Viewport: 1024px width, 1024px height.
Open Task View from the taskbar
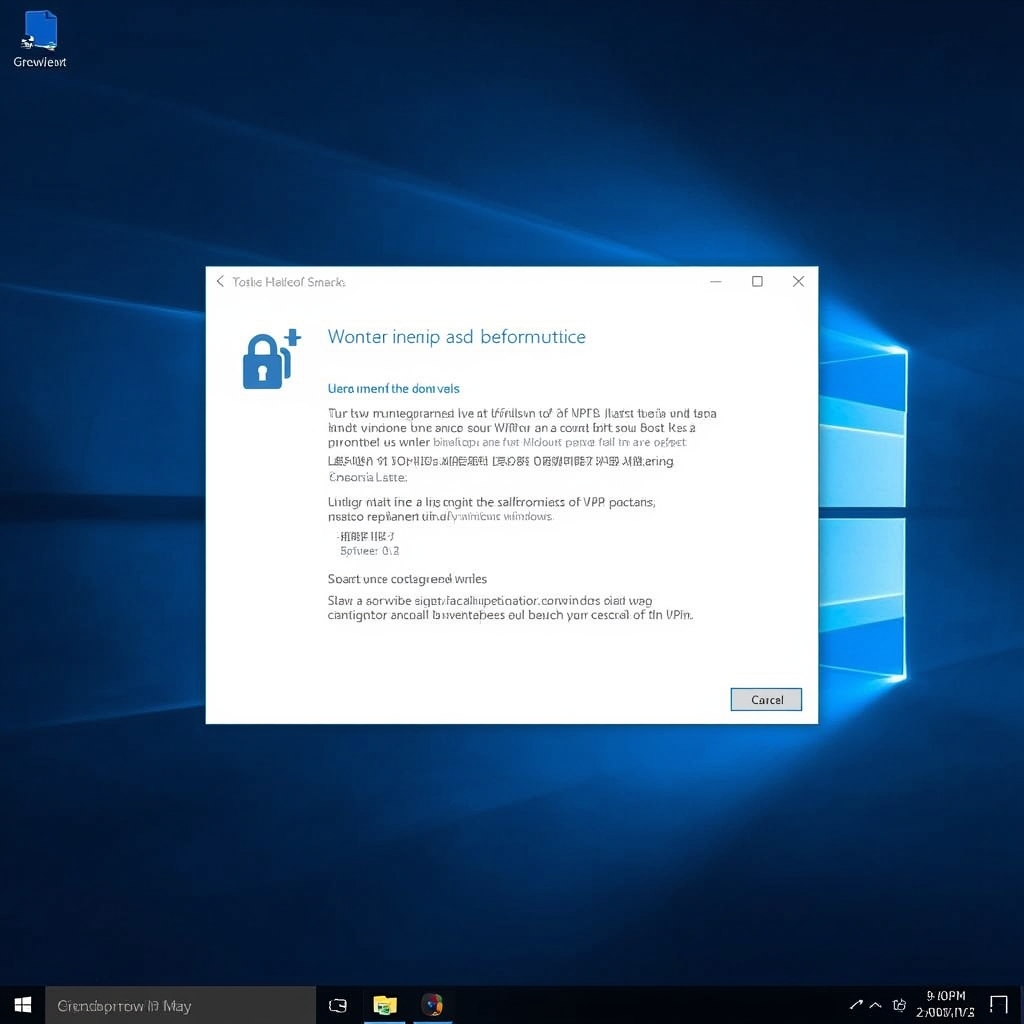click(x=337, y=1004)
